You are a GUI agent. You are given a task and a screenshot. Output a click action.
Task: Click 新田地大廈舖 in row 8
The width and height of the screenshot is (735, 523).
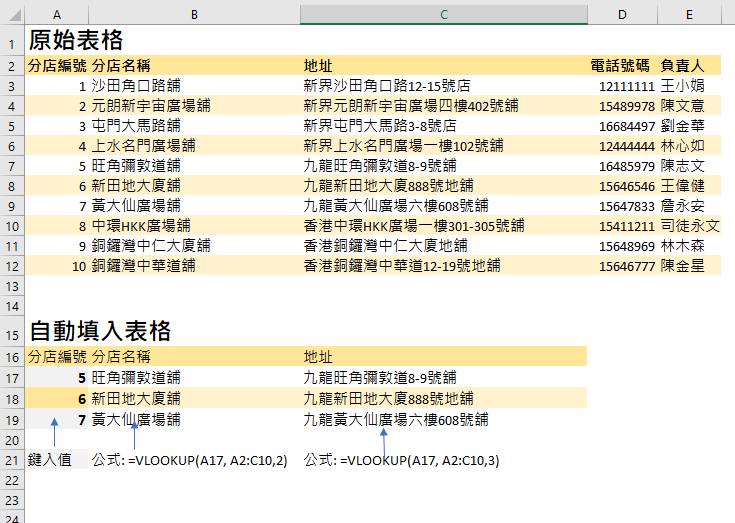point(136,186)
